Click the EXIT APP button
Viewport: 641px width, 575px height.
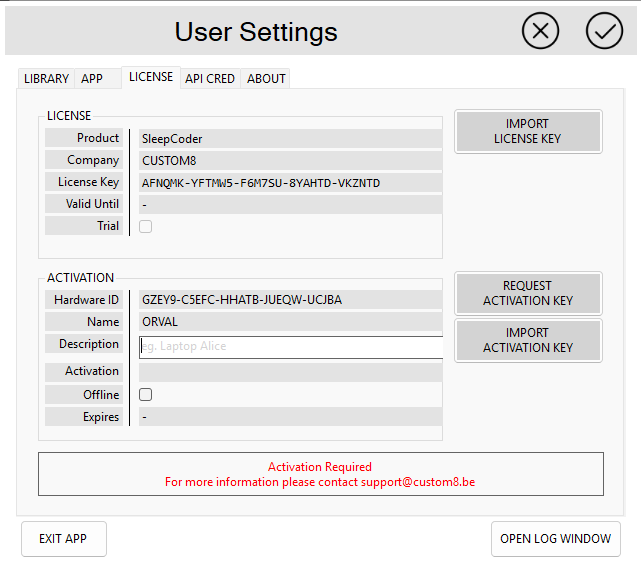[63, 539]
